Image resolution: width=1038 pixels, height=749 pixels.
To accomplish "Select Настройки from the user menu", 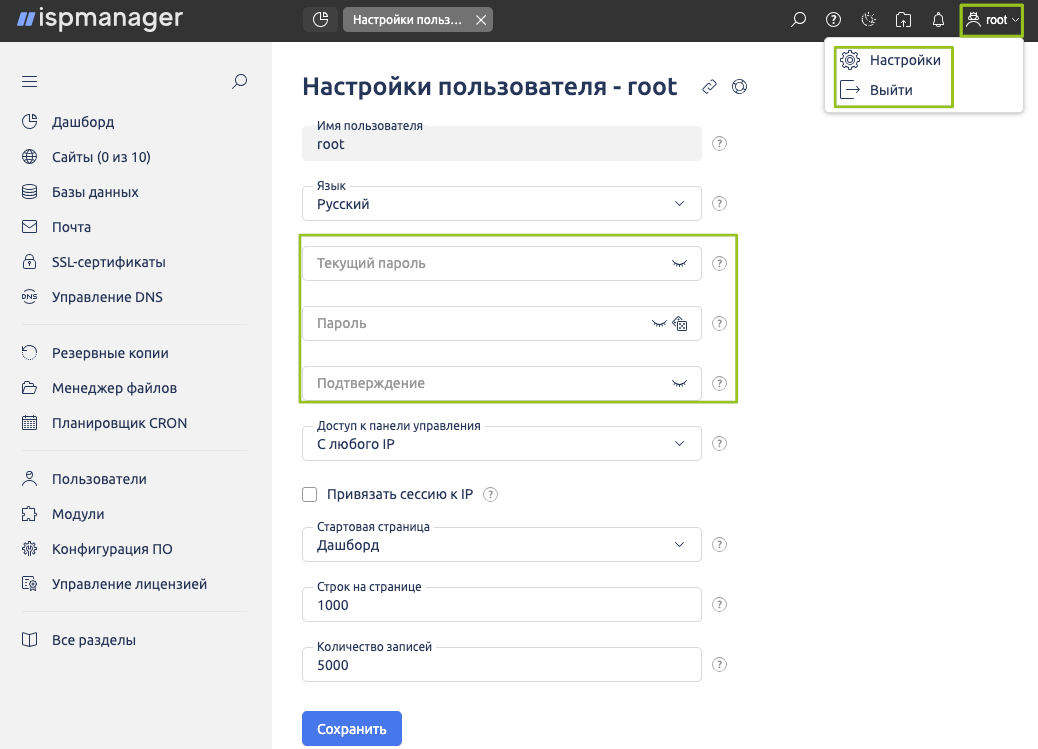I will (904, 60).
